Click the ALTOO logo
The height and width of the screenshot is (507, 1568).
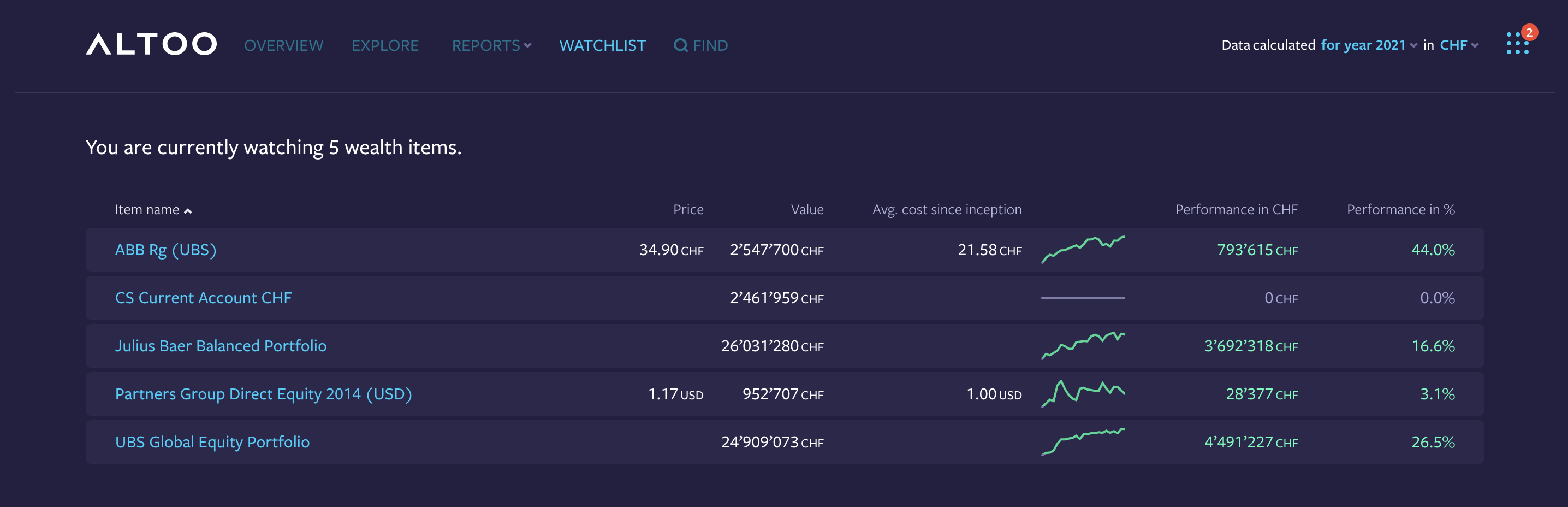point(151,44)
